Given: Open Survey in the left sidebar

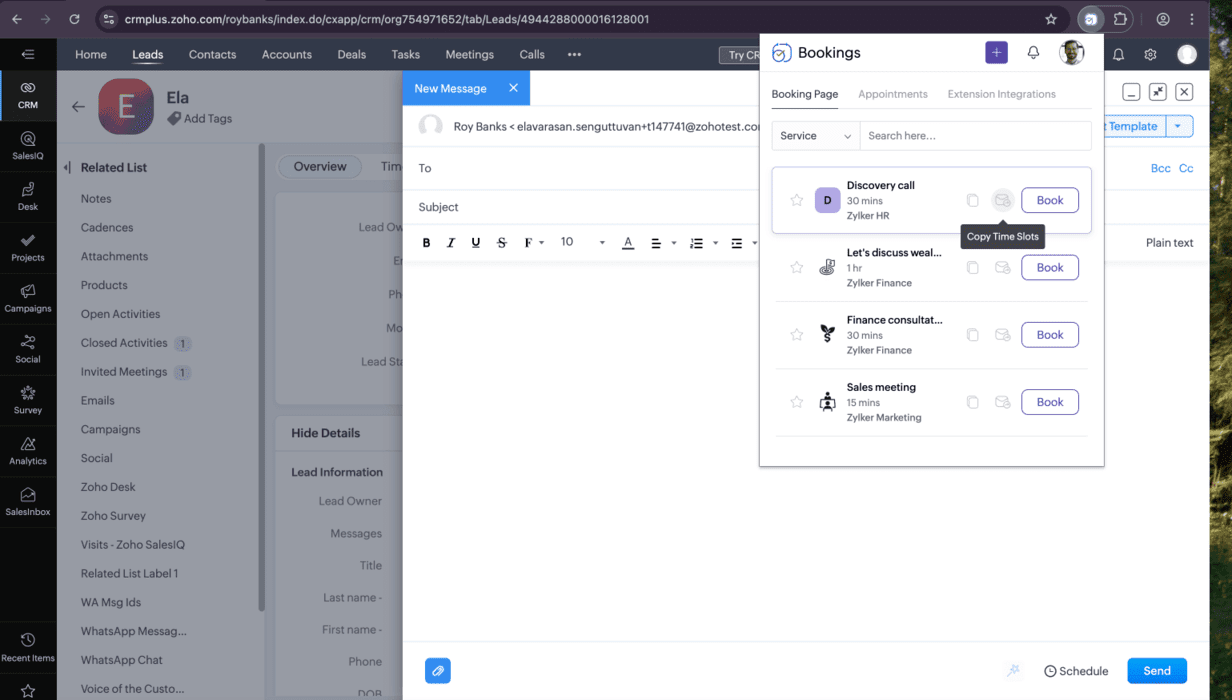Looking at the screenshot, I should [28, 400].
